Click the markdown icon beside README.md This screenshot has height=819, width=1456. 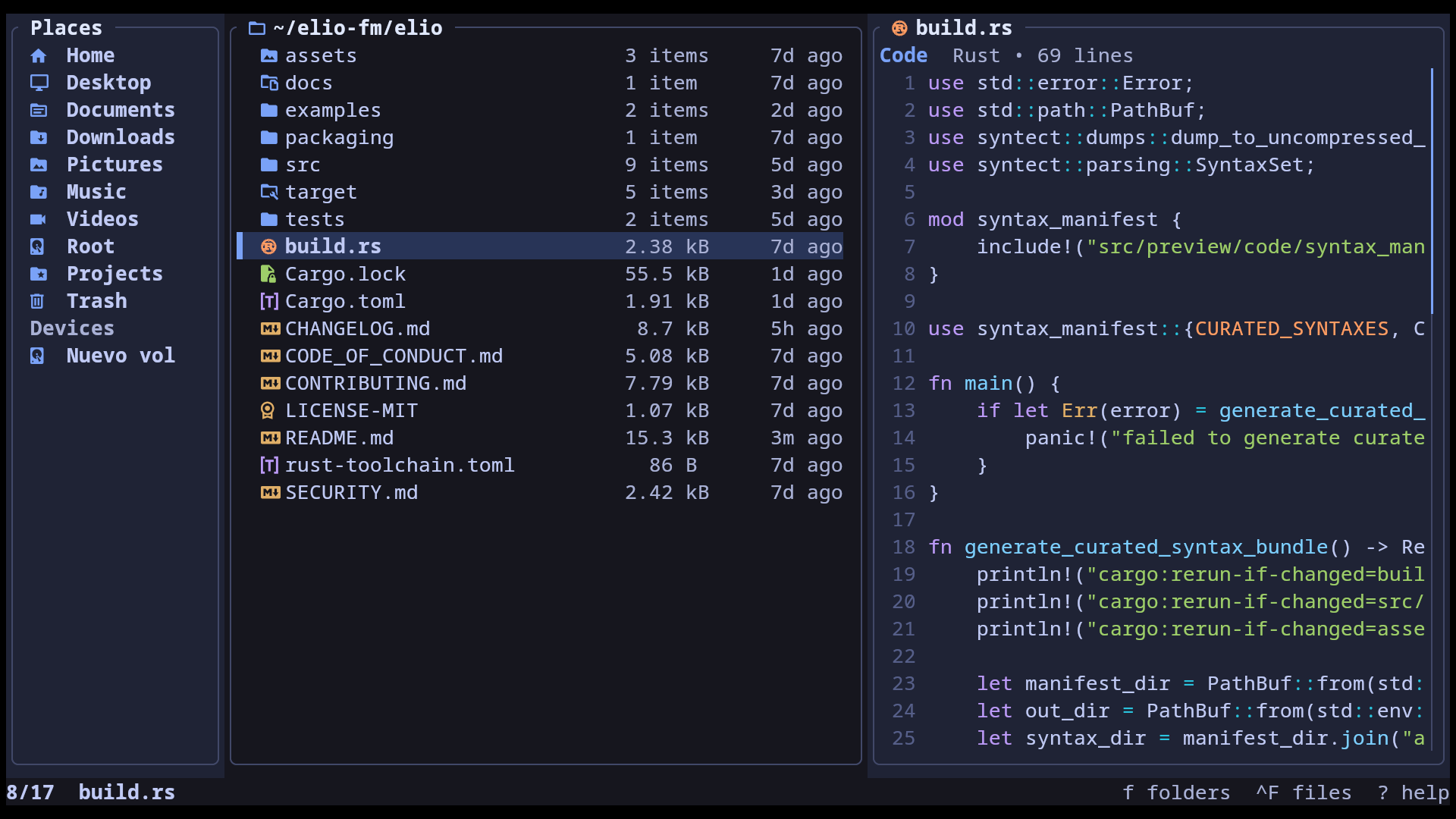pos(270,438)
